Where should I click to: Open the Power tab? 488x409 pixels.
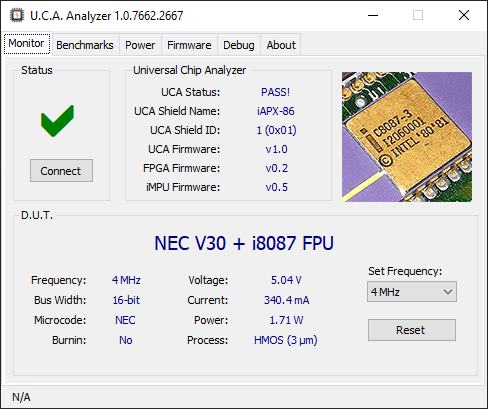point(140,45)
